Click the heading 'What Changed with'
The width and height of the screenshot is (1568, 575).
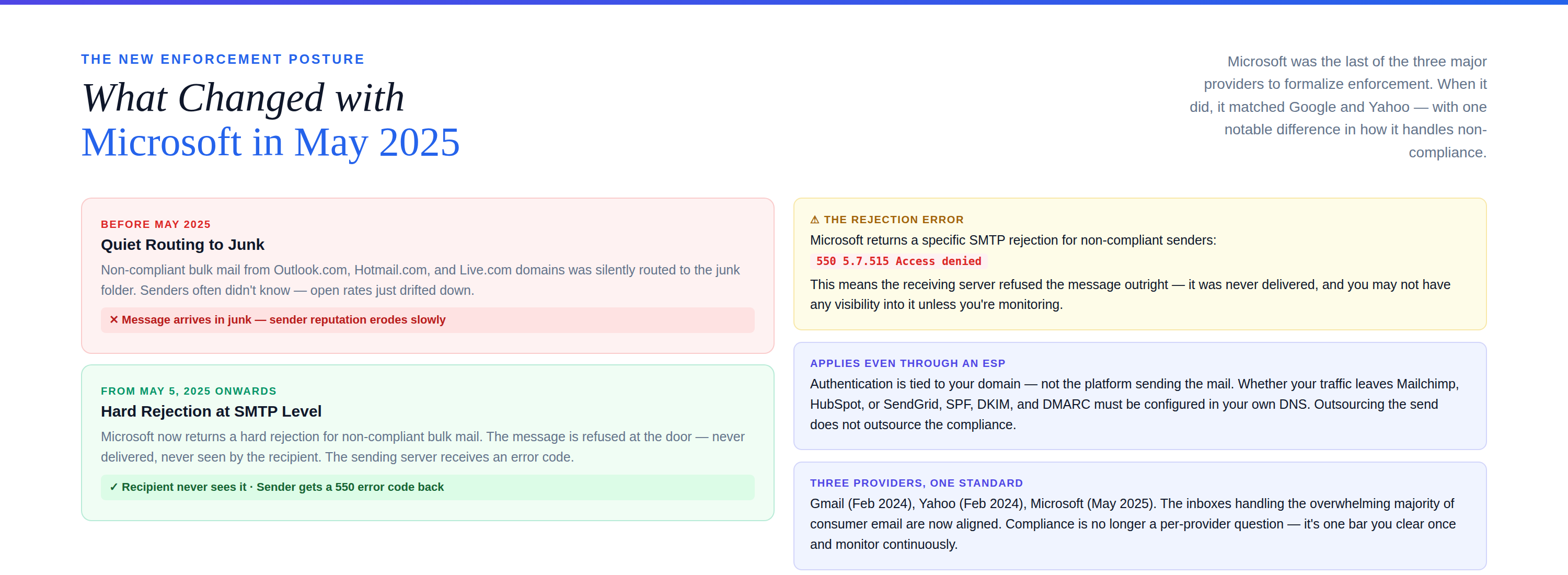[243, 97]
